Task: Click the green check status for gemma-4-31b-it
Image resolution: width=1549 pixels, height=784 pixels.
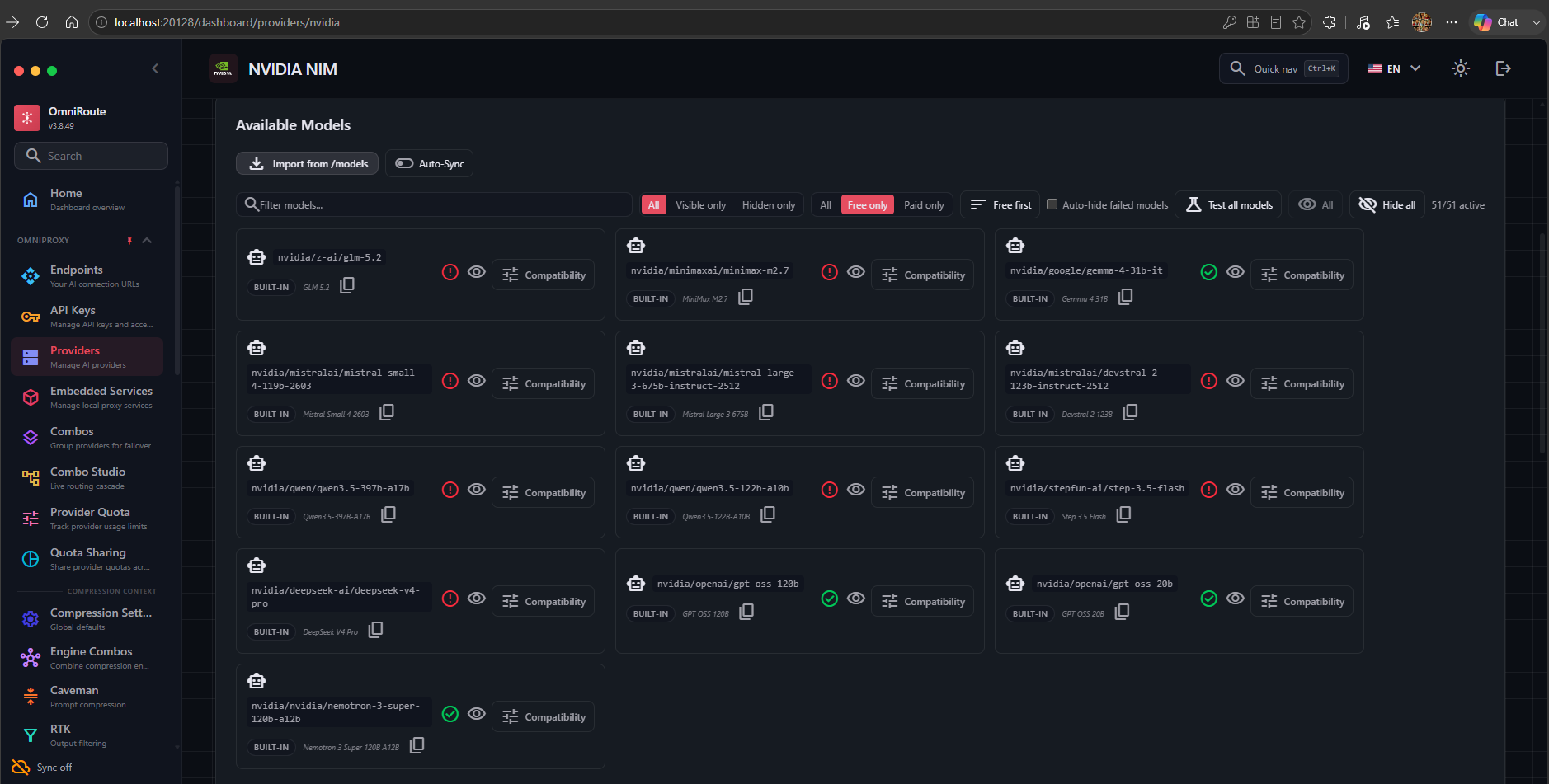Action: tap(1209, 272)
